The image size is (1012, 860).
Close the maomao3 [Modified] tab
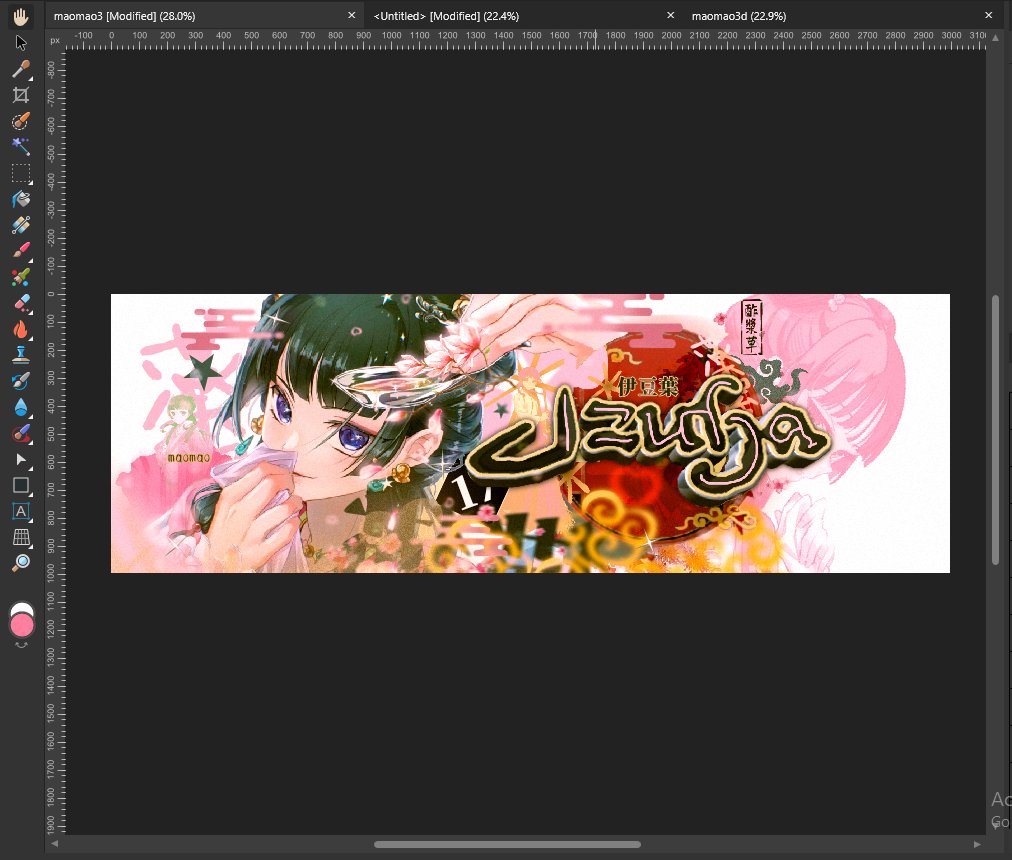[352, 15]
